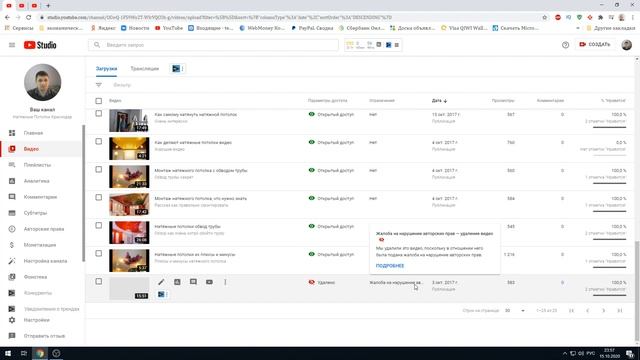Image resolution: width=640 pixels, height=360 pixels.
Task: Open a new browser tab with the plus button
Action: tap(48, 6)
